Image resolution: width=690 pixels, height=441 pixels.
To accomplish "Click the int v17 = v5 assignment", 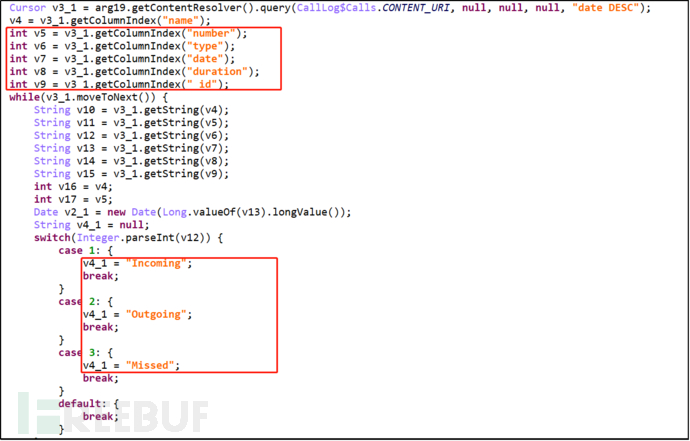I will tap(73, 199).
